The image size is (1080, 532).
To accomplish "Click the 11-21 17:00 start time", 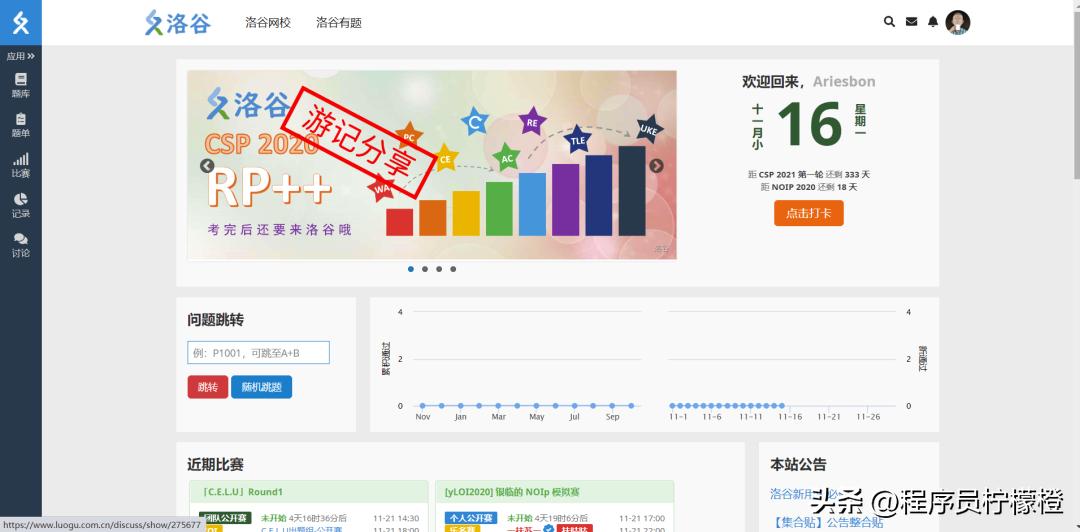I will [642, 518].
